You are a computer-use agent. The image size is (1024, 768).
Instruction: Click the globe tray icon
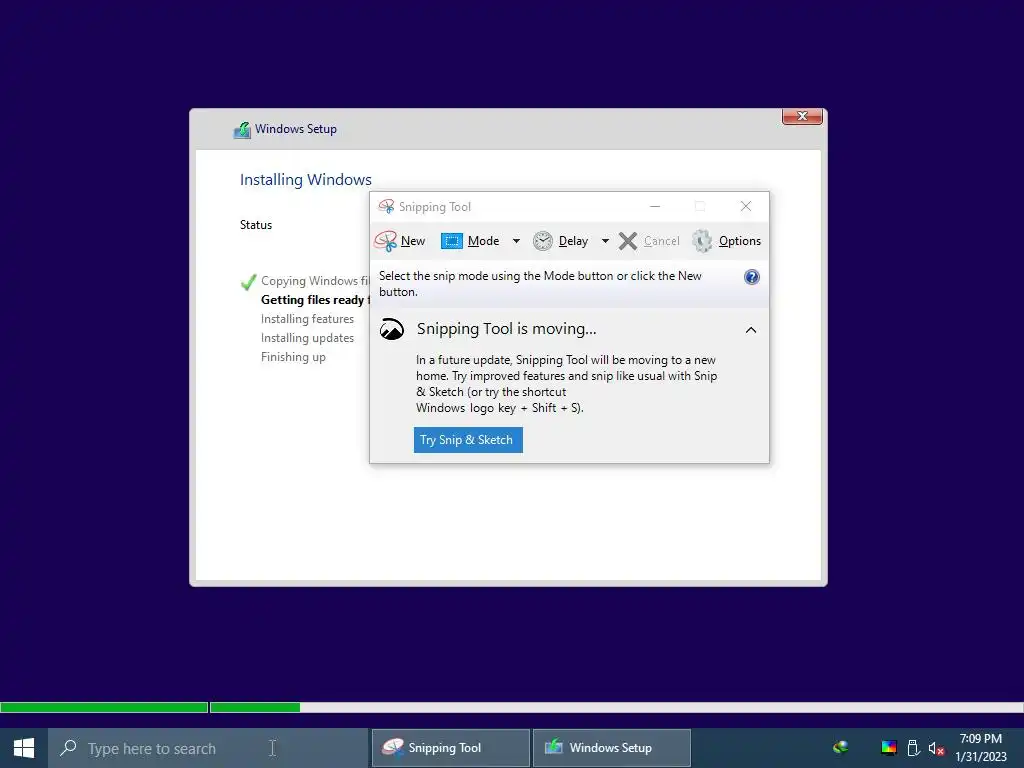[x=840, y=748]
